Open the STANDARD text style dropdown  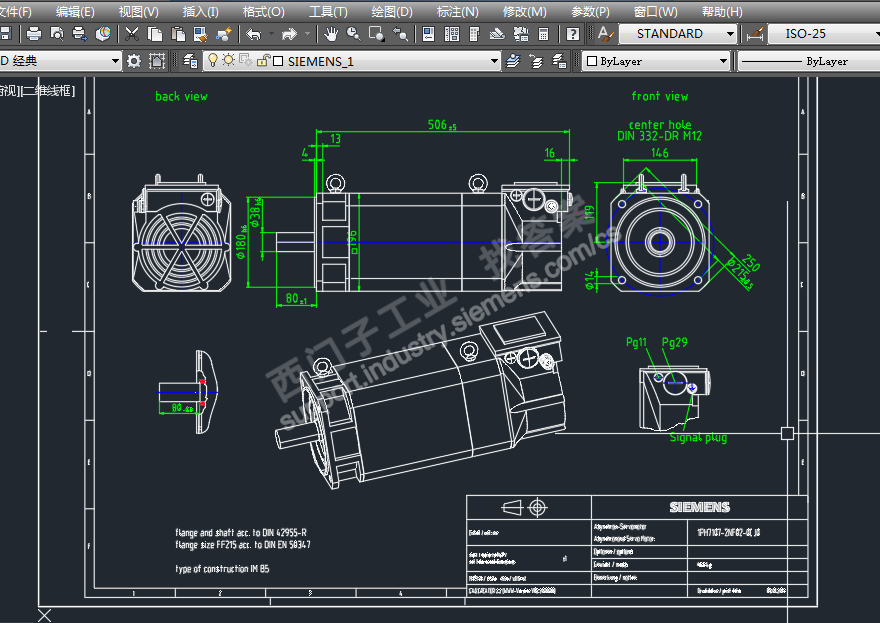pos(730,34)
